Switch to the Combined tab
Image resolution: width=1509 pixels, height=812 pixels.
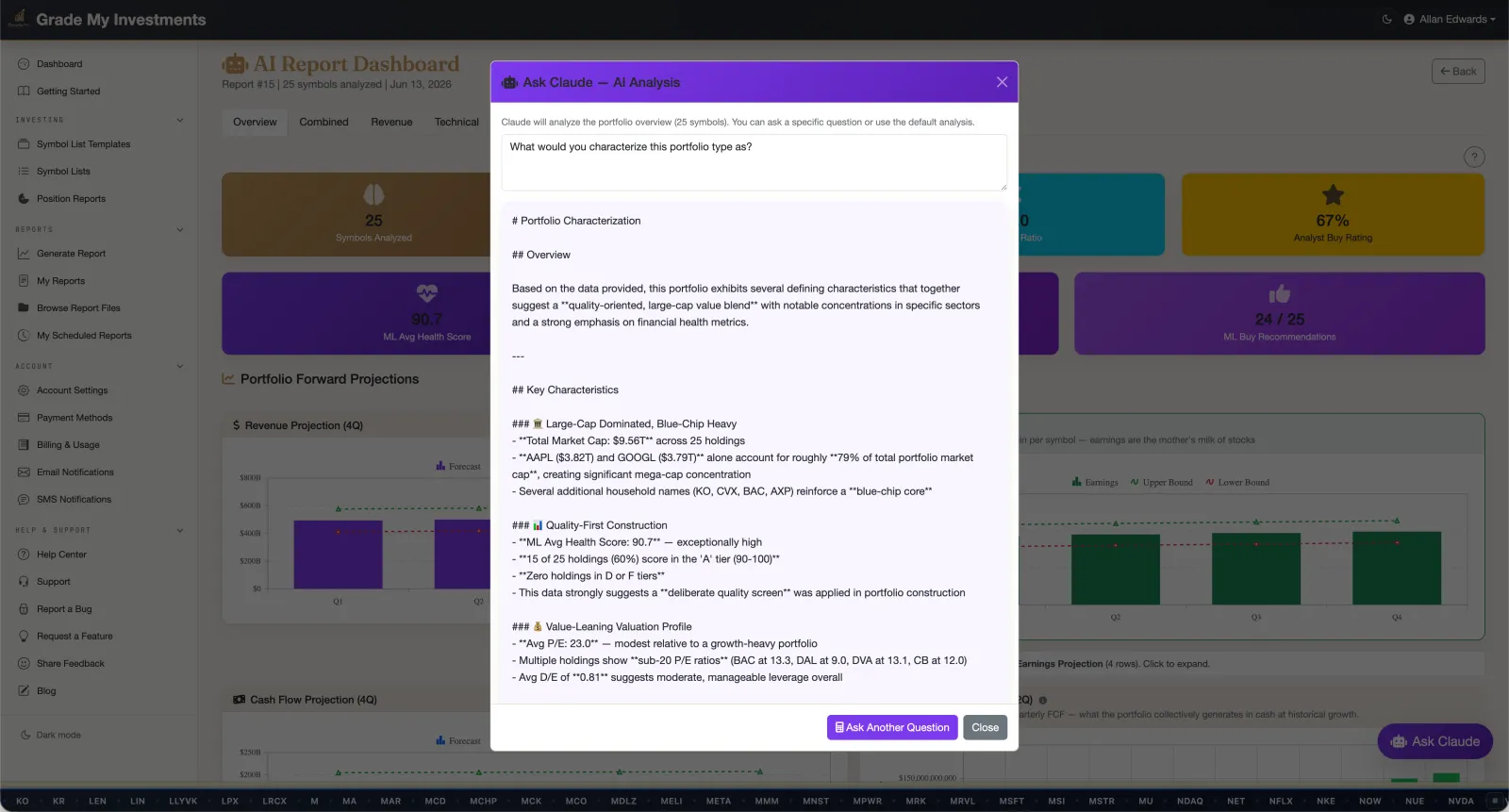323,122
